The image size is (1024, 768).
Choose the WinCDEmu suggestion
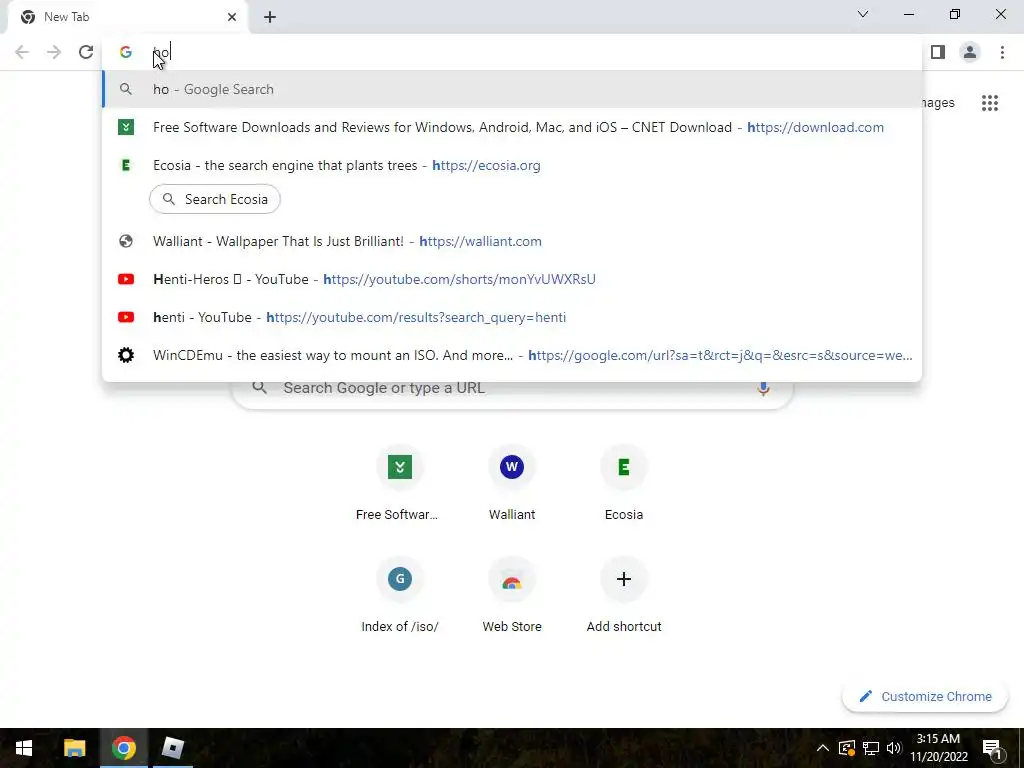coord(513,355)
